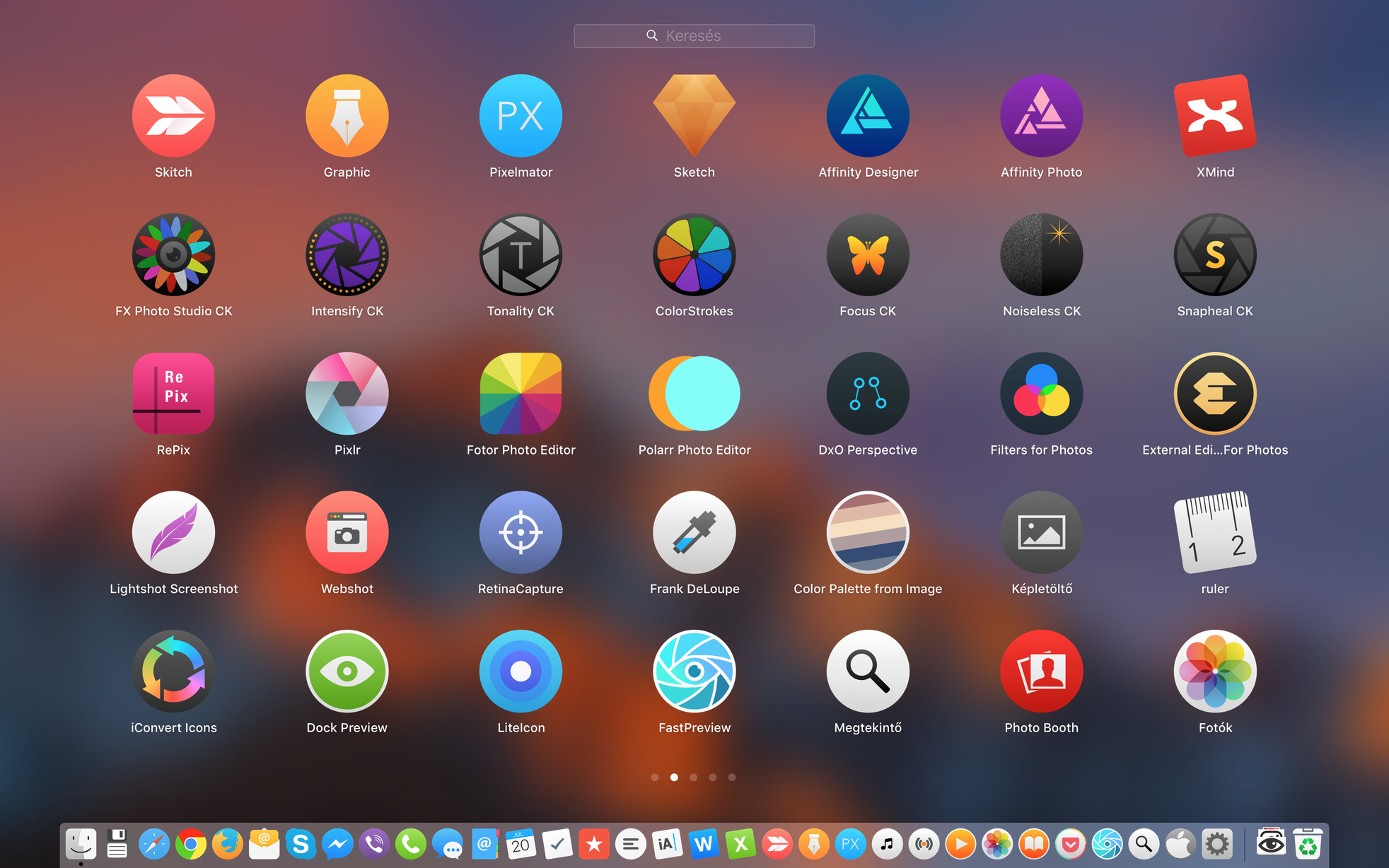Open Filters for Photos
The image size is (1389, 868).
[x=1041, y=394]
